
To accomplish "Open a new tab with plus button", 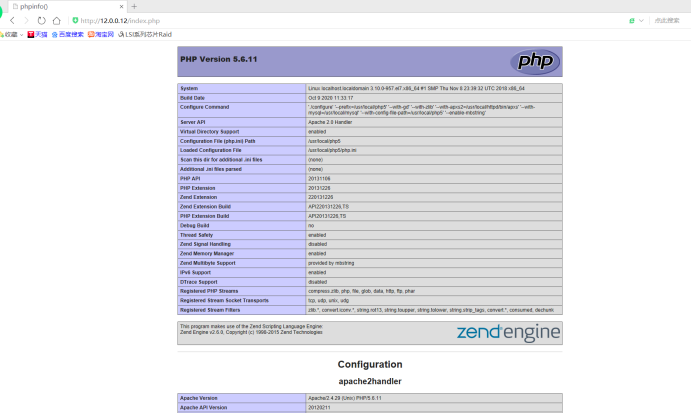I will click(134, 7).
